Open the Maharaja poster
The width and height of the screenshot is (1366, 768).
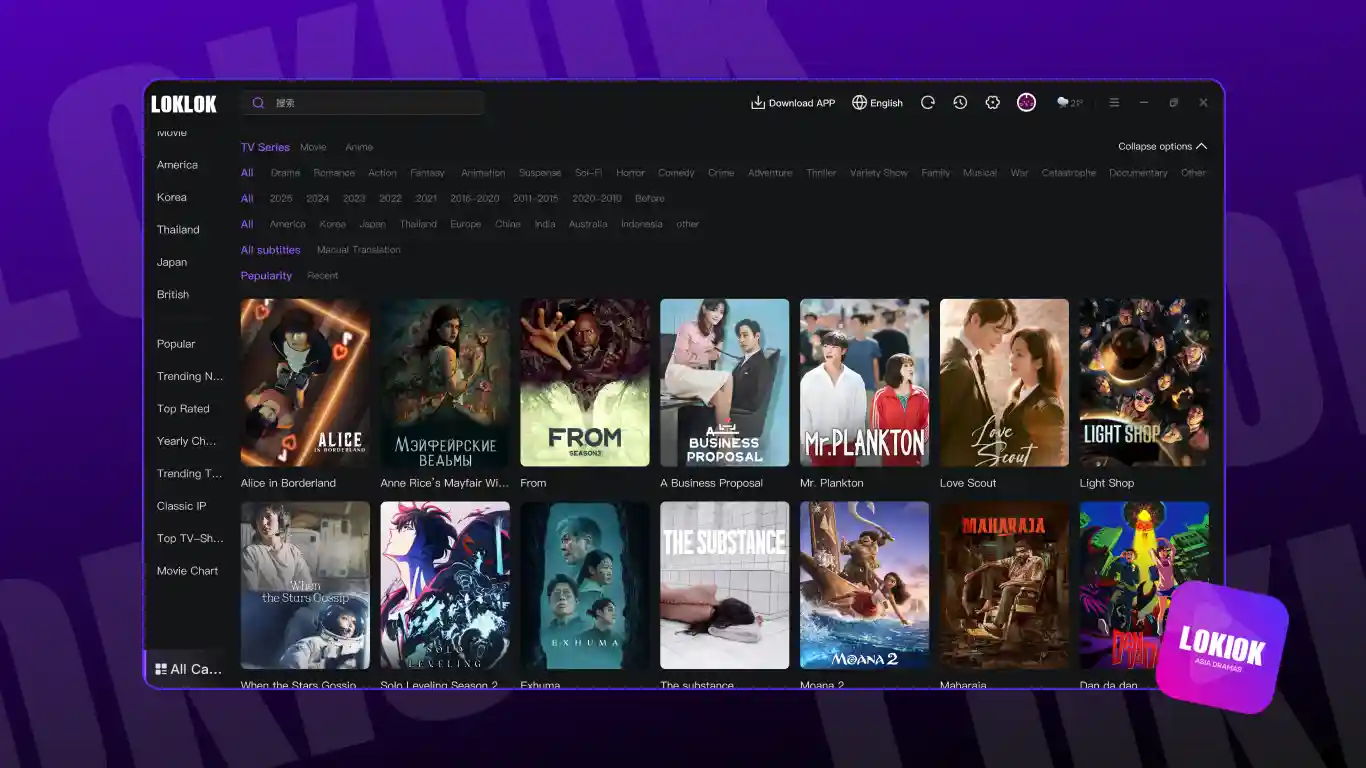(1005, 585)
